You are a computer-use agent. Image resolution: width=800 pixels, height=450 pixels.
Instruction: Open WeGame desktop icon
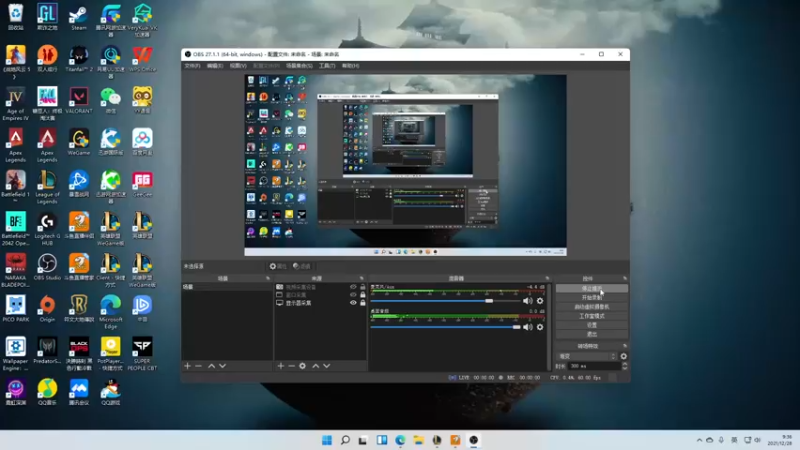79,142
